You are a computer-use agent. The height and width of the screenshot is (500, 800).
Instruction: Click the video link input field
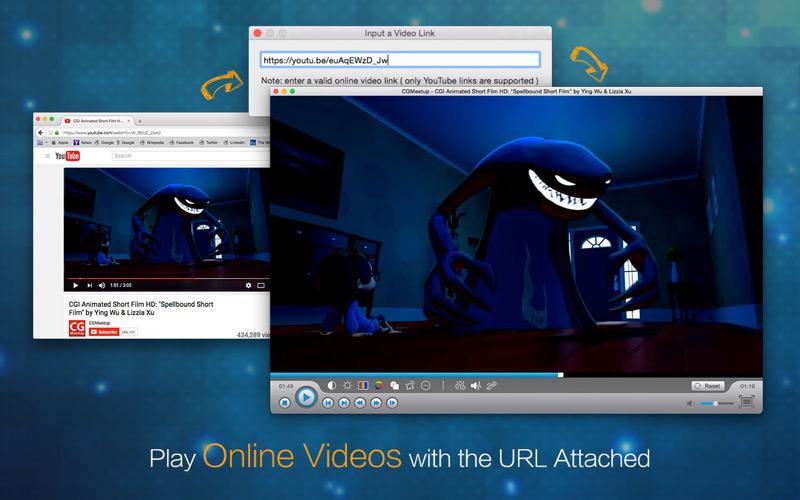coord(400,60)
